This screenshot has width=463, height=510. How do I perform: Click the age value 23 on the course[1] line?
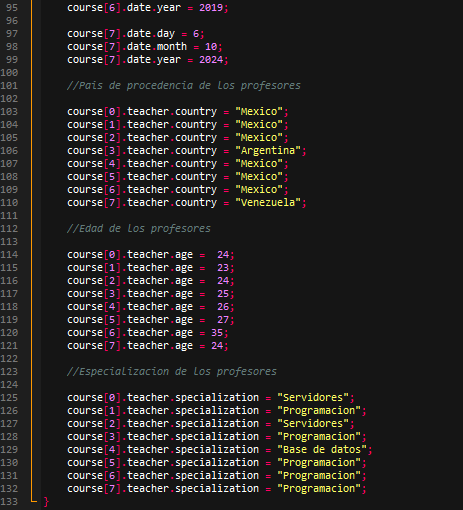(223, 268)
